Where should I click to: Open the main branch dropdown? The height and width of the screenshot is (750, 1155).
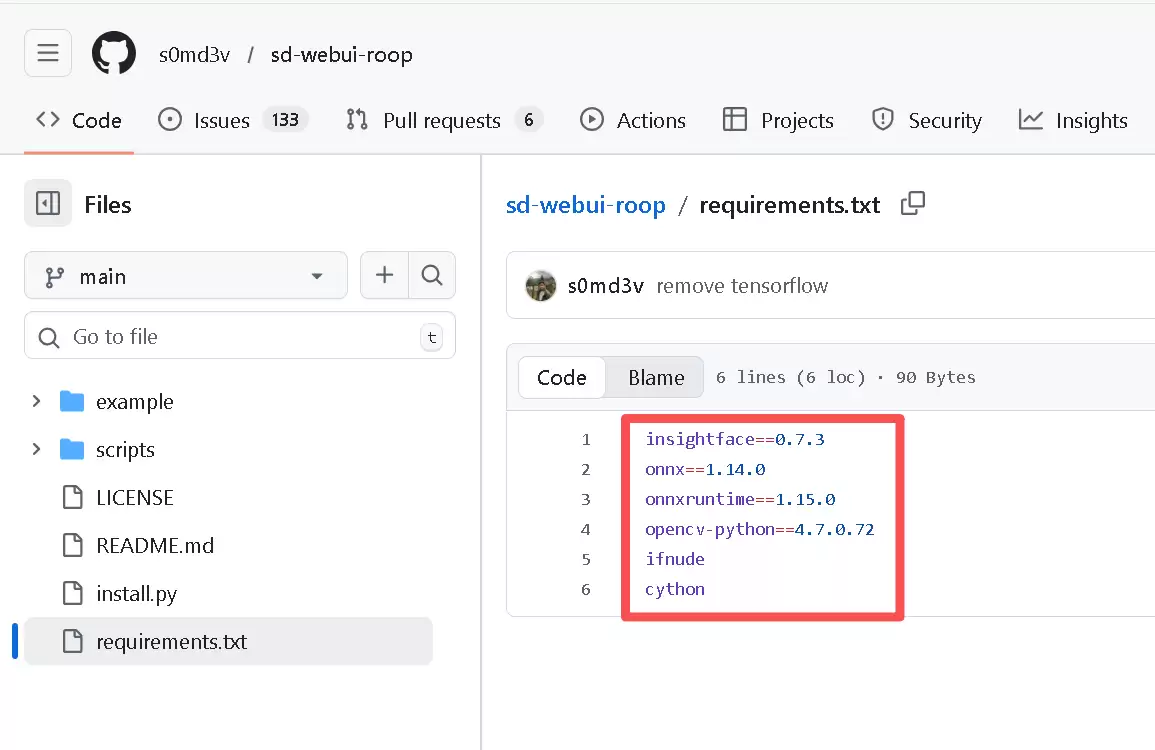[x=186, y=276]
